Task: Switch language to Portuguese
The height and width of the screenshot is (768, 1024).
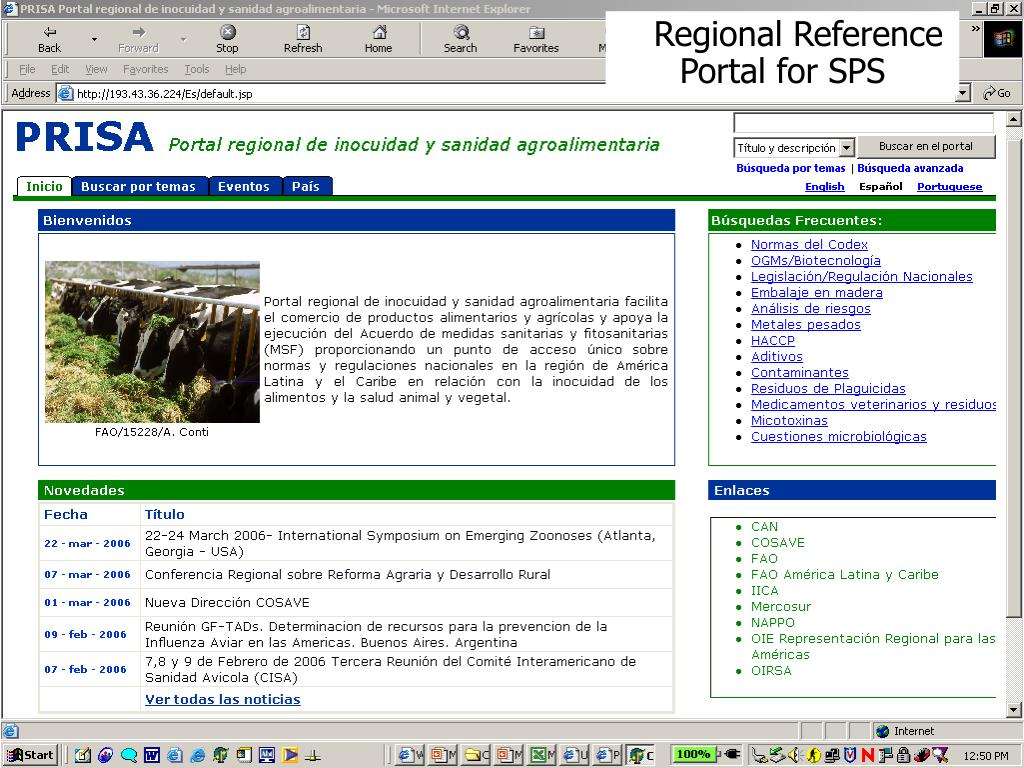Action: tap(950, 187)
